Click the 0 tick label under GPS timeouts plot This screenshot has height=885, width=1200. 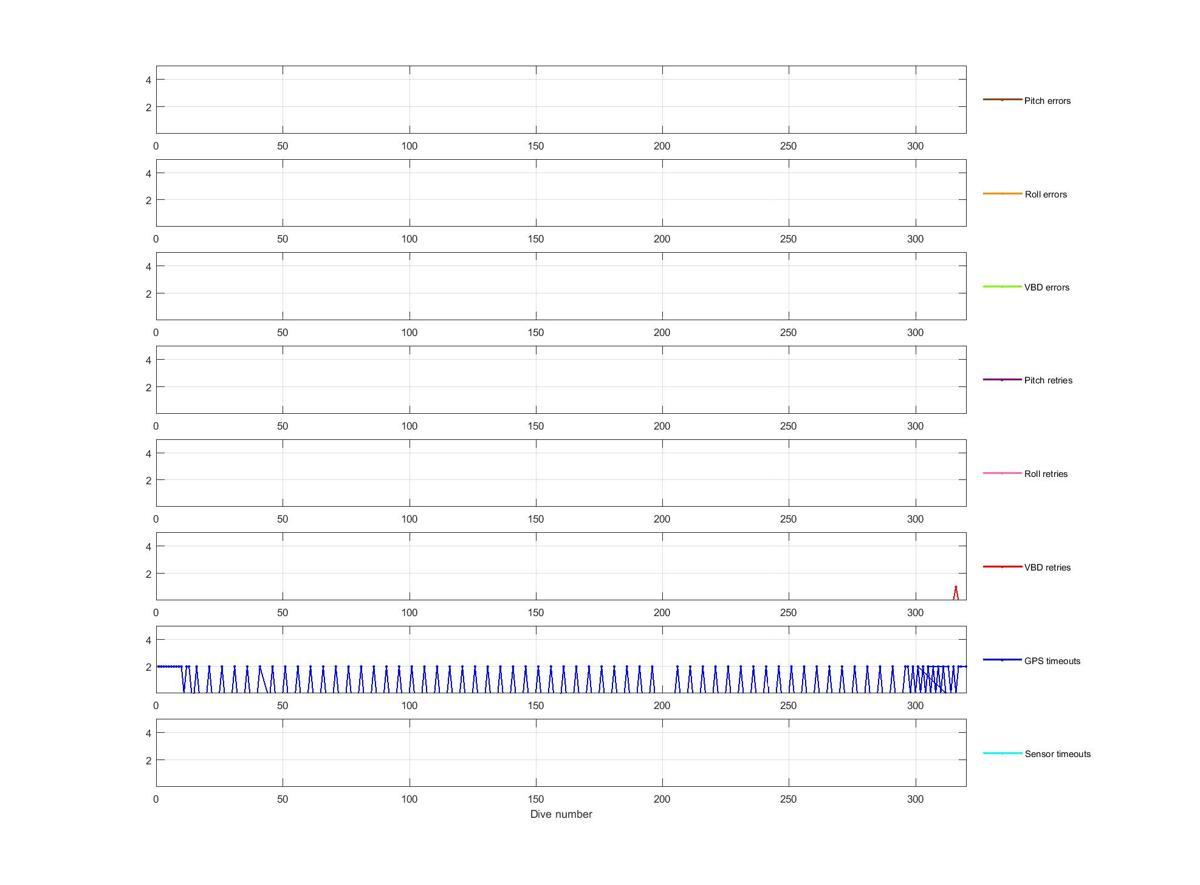click(x=156, y=706)
